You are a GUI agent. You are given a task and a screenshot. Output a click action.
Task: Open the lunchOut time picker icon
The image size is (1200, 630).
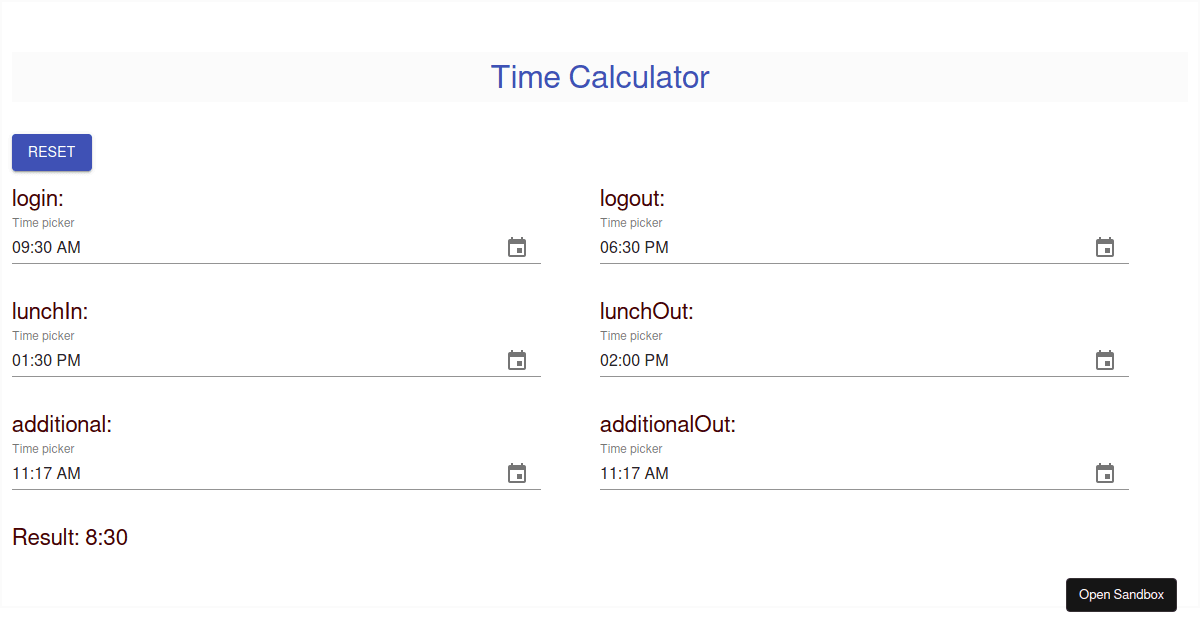[x=1105, y=360]
